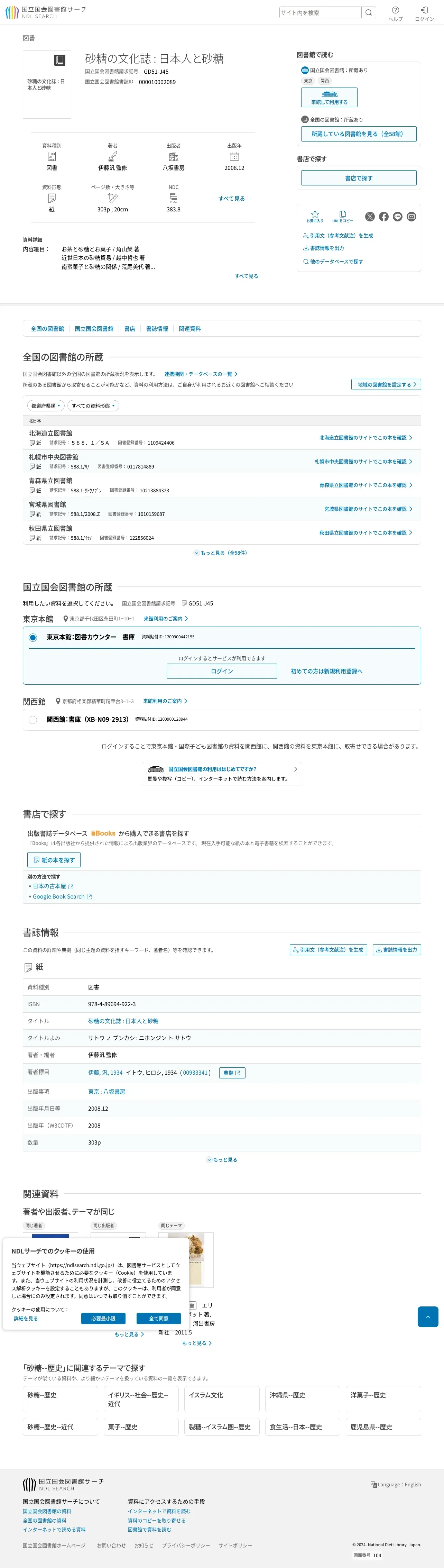The height and width of the screenshot is (1568, 444).
Task: Share by email icon
Action: [412, 217]
